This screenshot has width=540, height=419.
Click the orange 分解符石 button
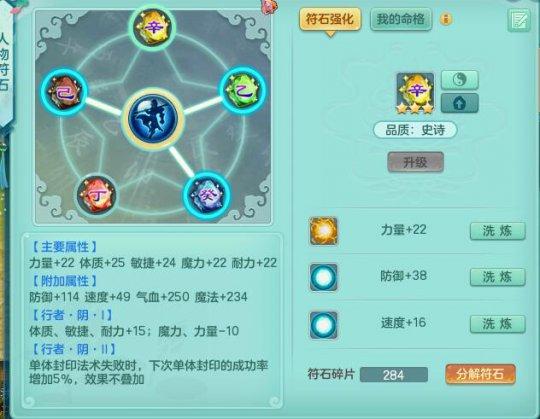480,374
